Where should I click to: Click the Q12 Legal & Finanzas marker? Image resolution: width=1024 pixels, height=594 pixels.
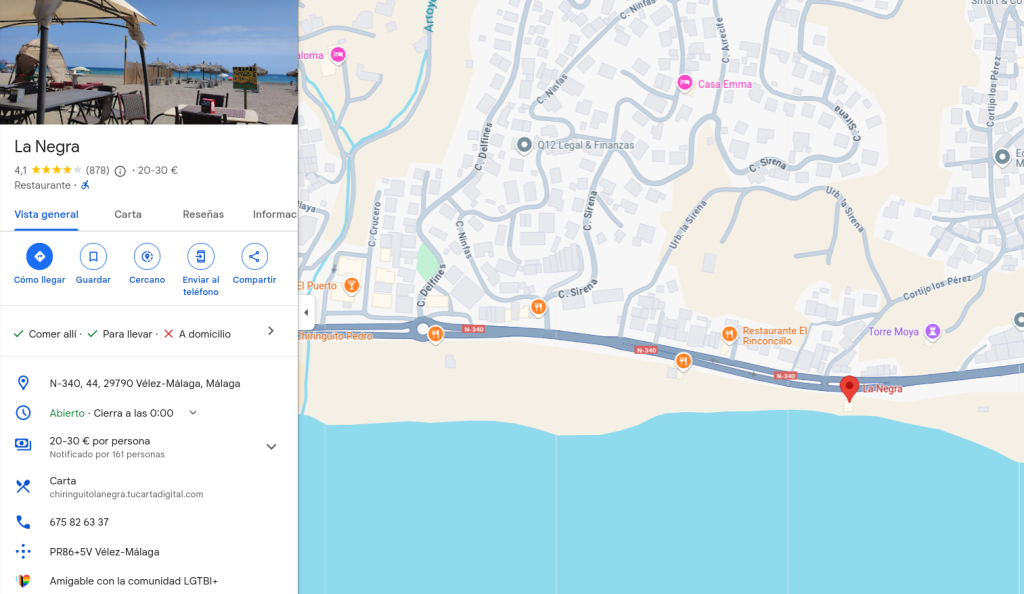tap(524, 145)
